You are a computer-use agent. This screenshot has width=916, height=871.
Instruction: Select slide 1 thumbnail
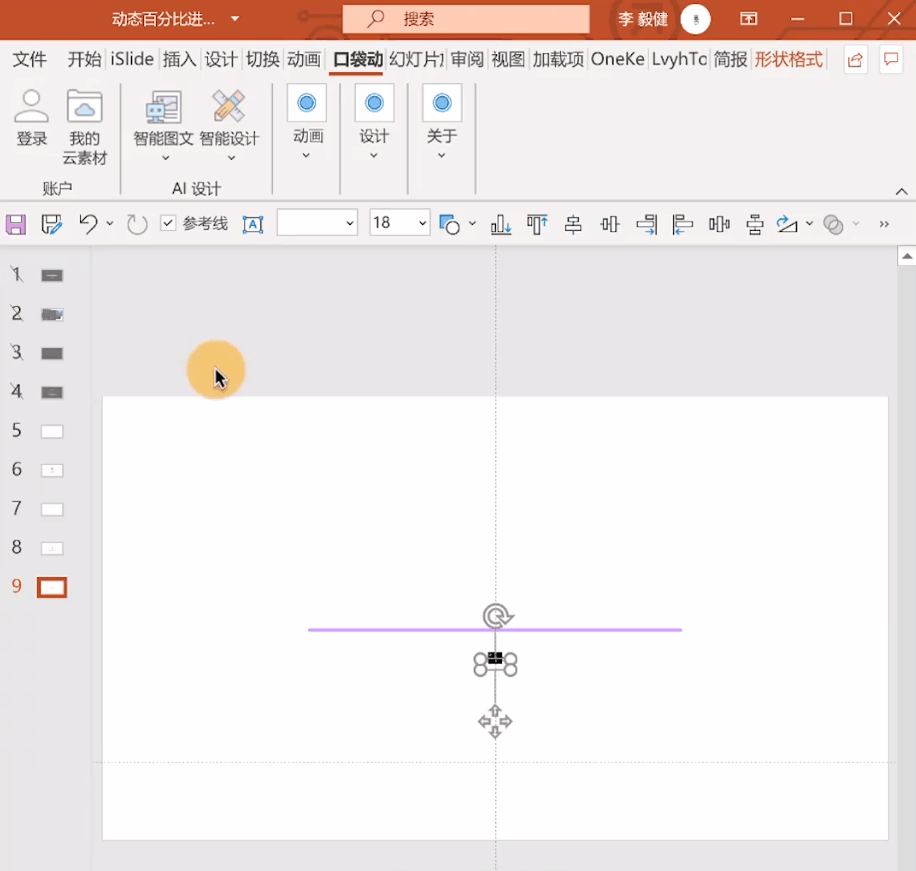pos(52,276)
